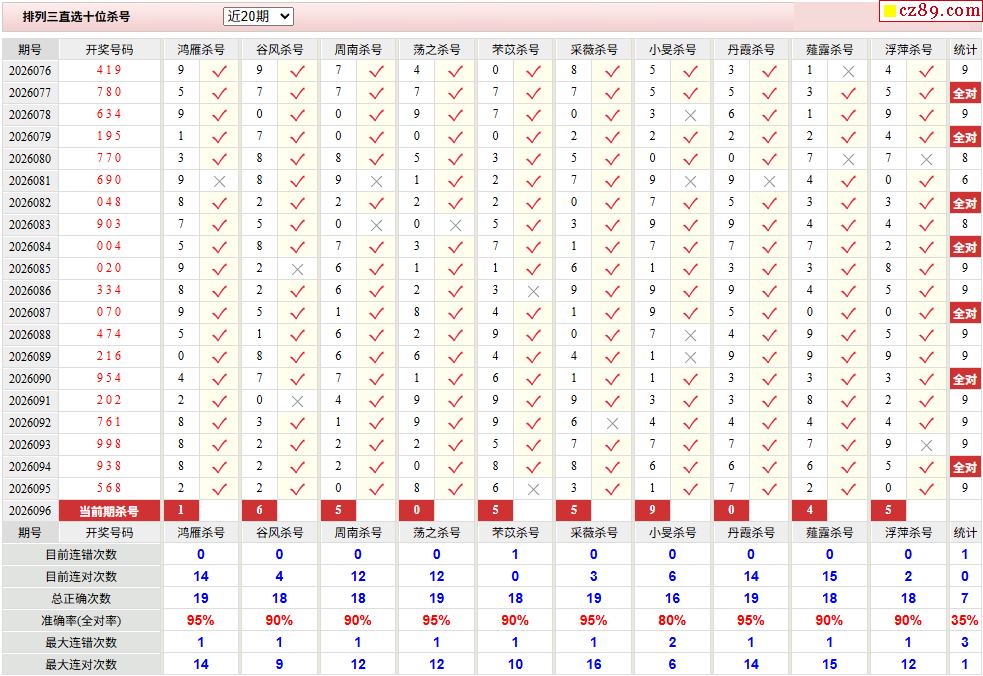The image size is (983, 676).
Task: Click the red checkmark for 丹霞杀号 in row 2026090
Action: [770, 379]
